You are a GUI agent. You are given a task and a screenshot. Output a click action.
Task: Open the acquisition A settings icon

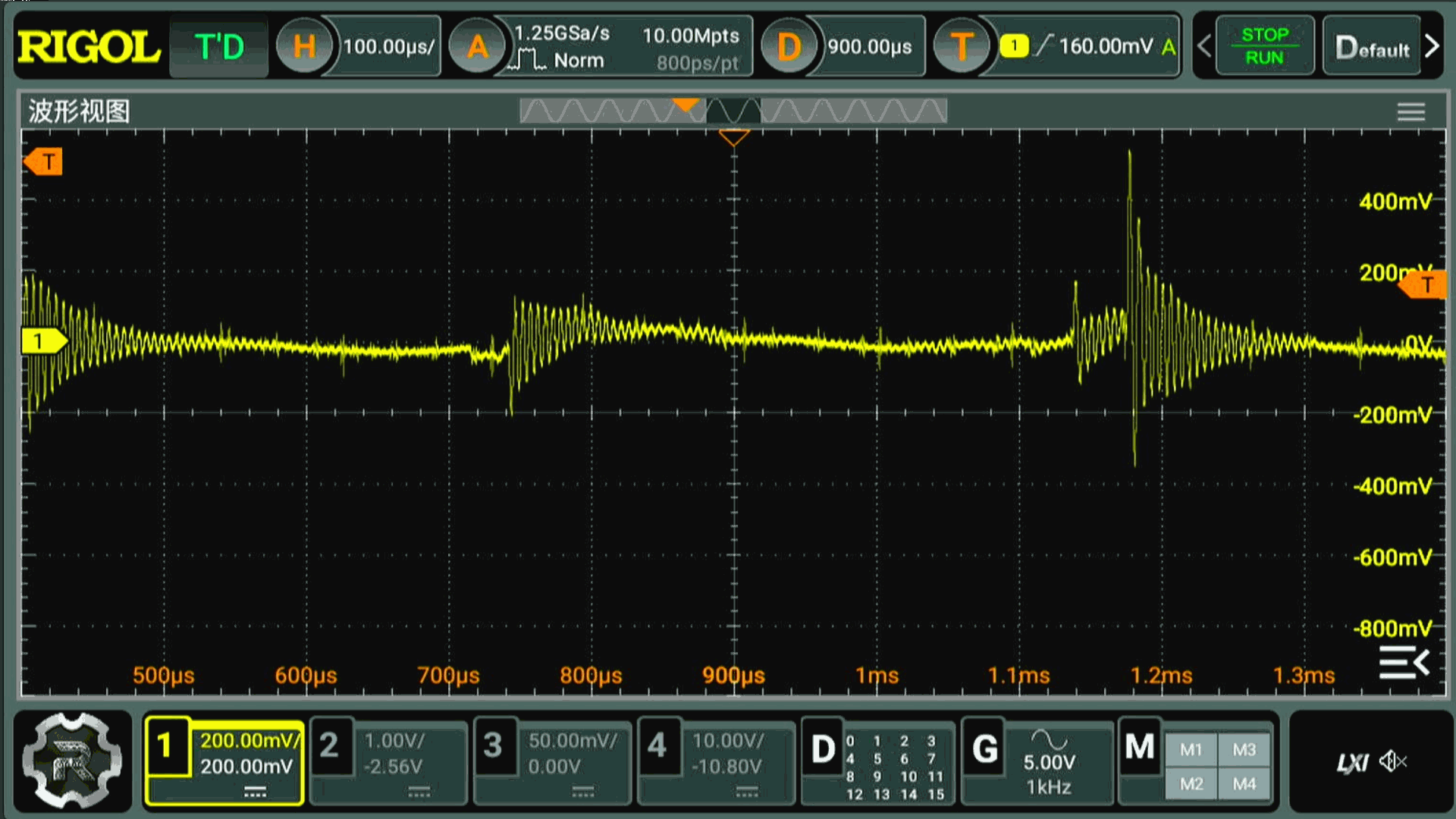pos(477,47)
